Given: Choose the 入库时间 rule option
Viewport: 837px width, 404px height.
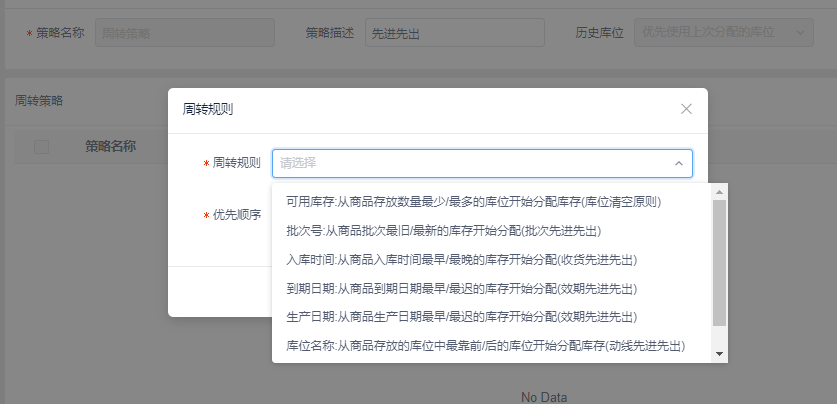Looking at the screenshot, I should pyautogui.click(x=493, y=260).
